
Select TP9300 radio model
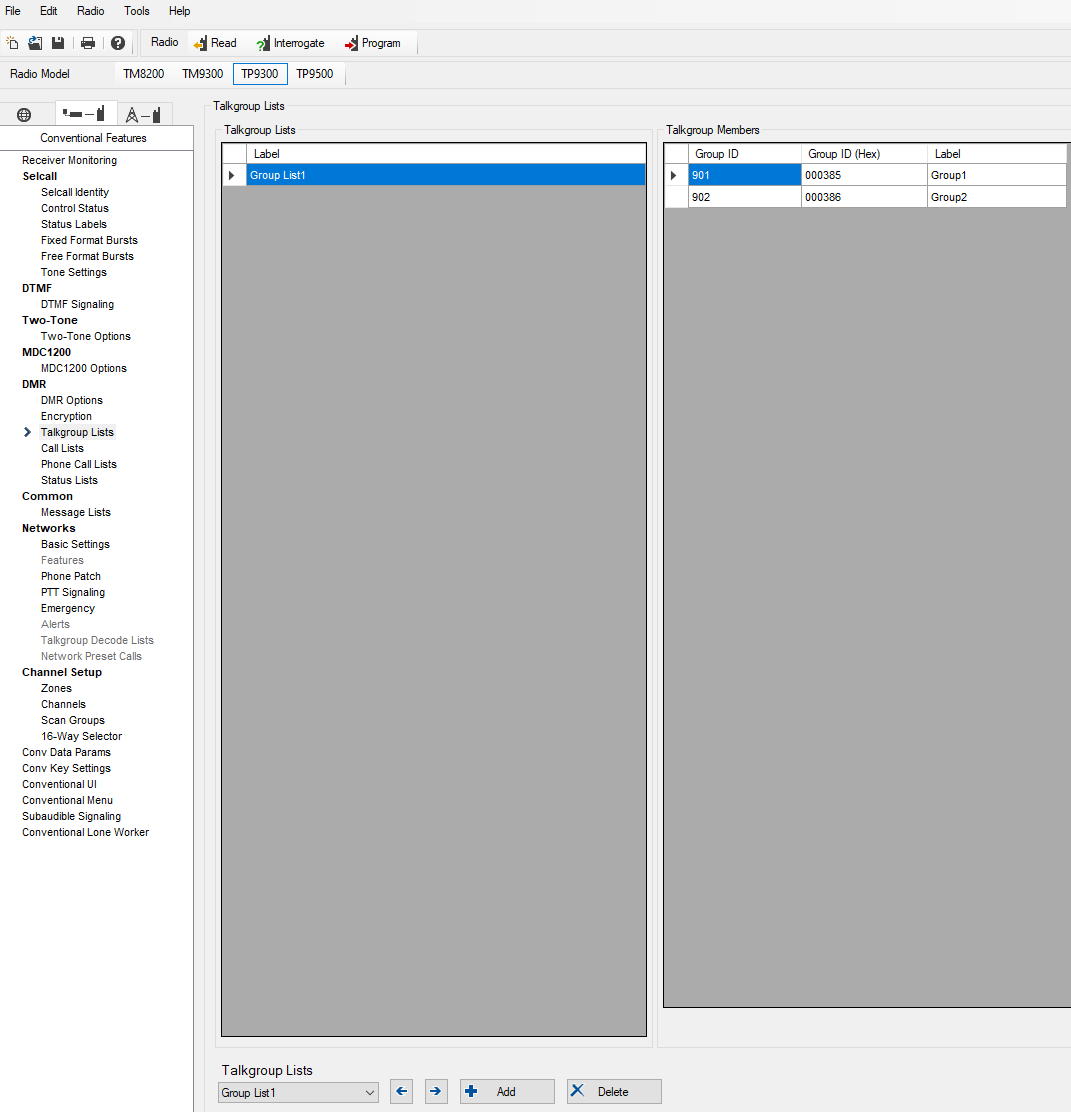pyautogui.click(x=260, y=74)
